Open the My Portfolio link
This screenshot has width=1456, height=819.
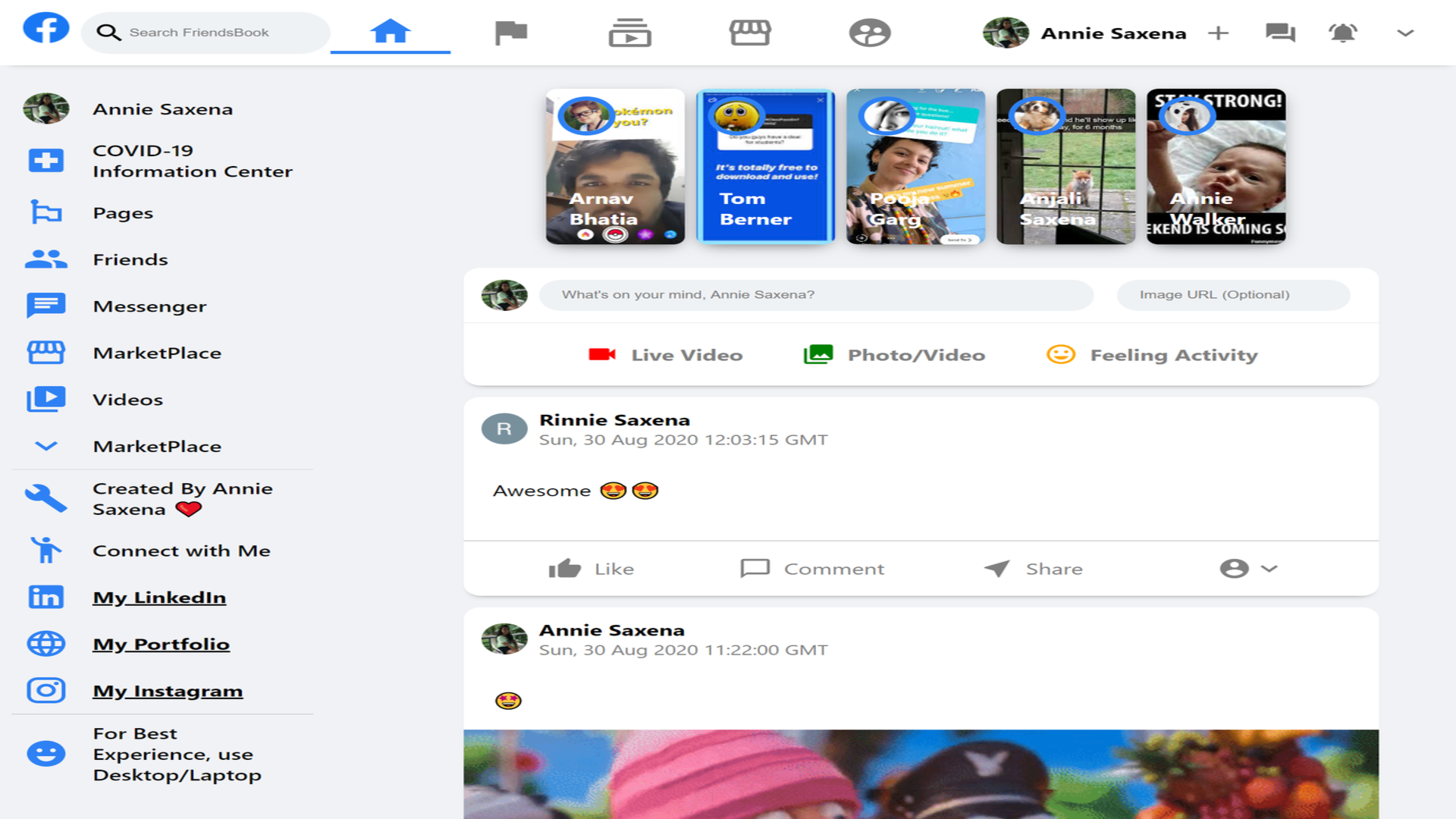coord(161,644)
